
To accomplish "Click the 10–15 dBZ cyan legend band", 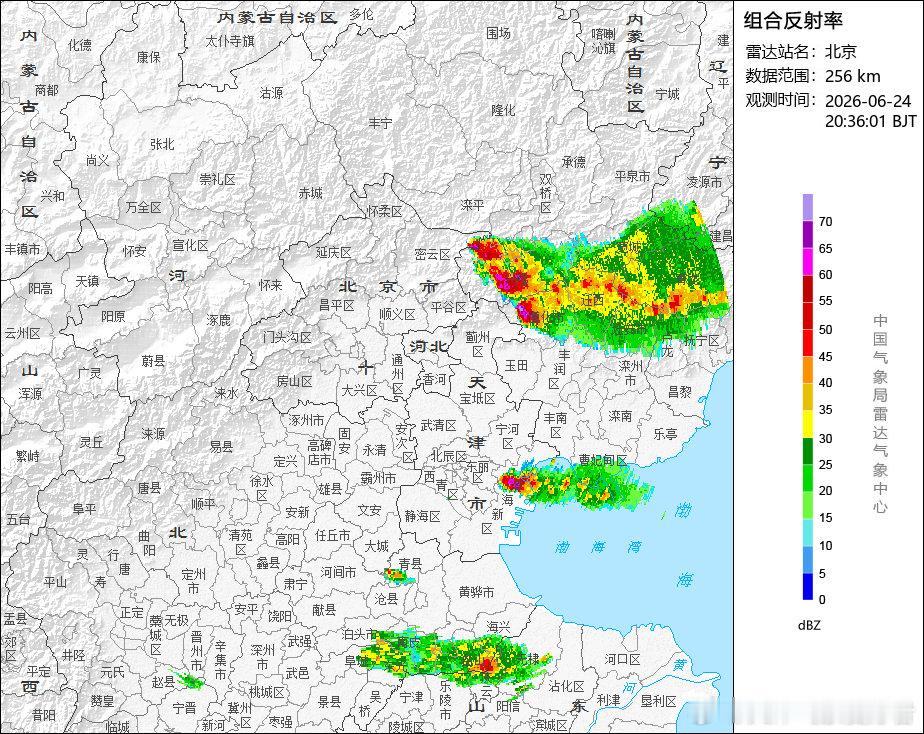I will [808, 533].
